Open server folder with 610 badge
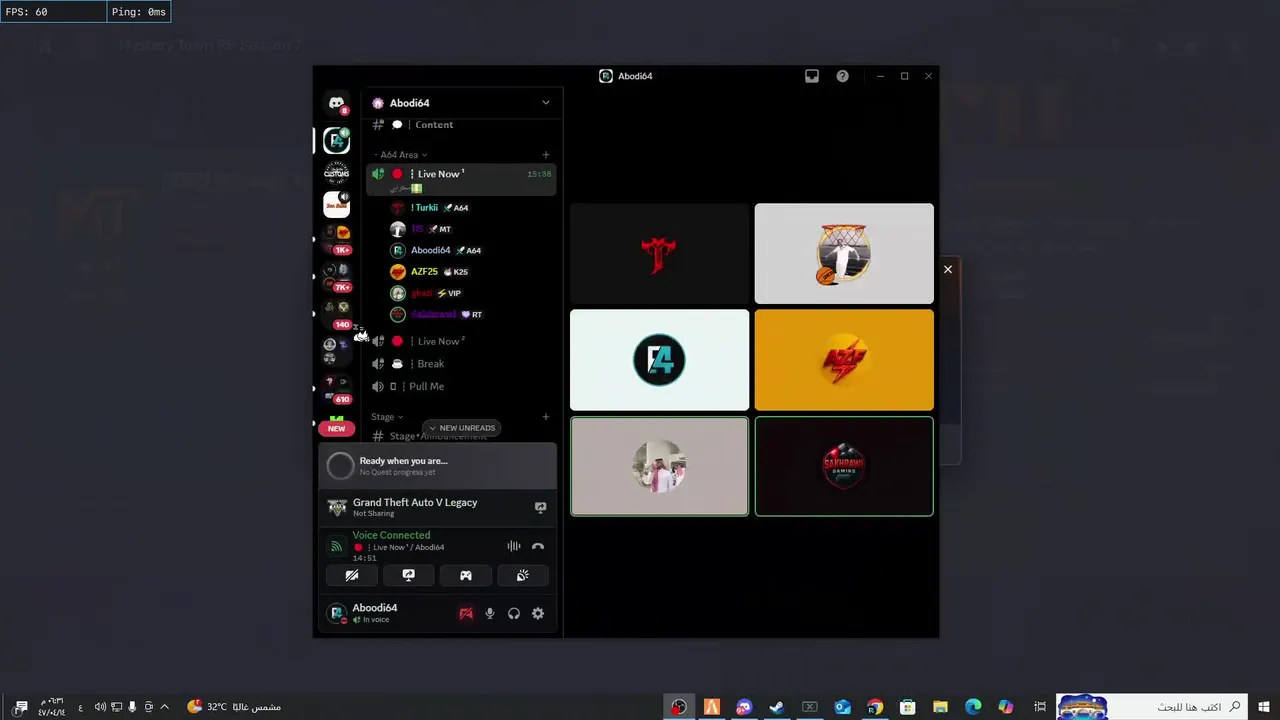 pos(337,389)
